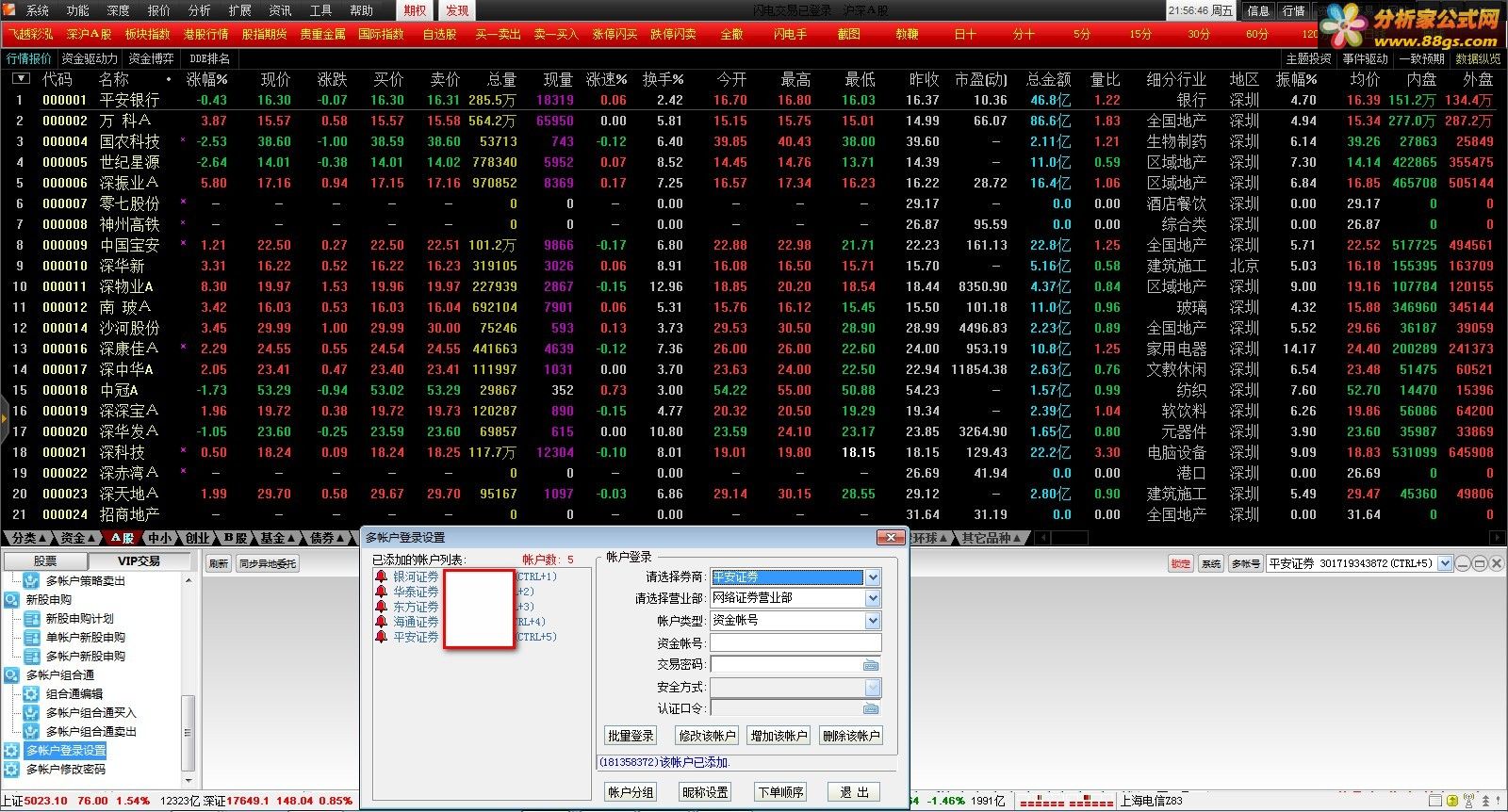Select 资金驱动力 tab
The height and width of the screenshot is (812, 1508).
[90, 58]
